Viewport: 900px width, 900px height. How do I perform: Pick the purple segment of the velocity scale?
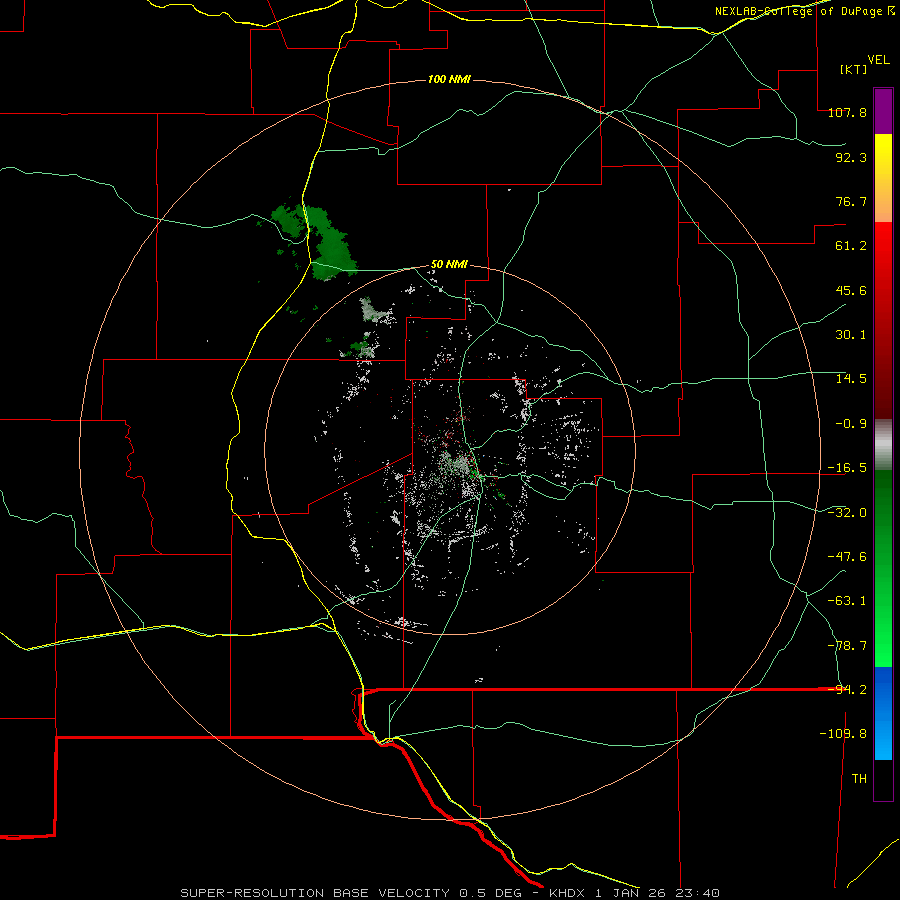click(x=883, y=111)
